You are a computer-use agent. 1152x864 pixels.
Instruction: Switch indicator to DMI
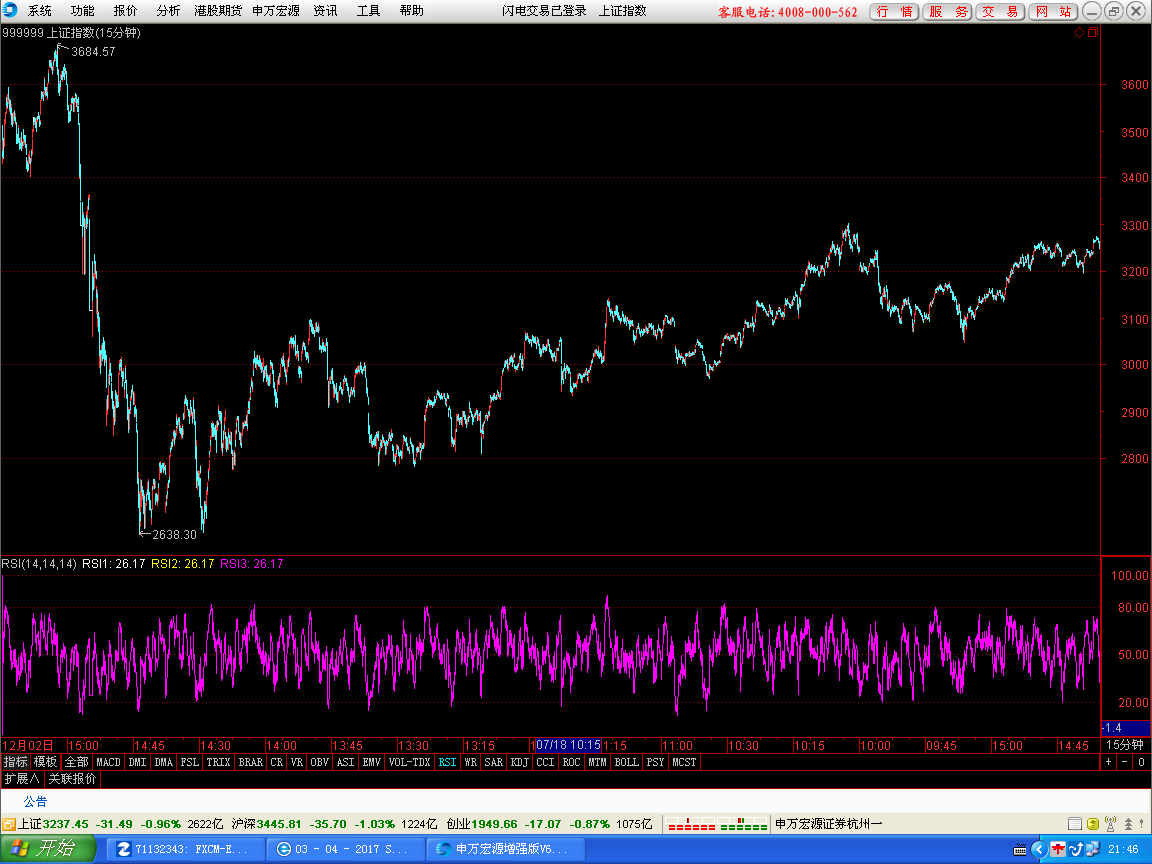137,762
